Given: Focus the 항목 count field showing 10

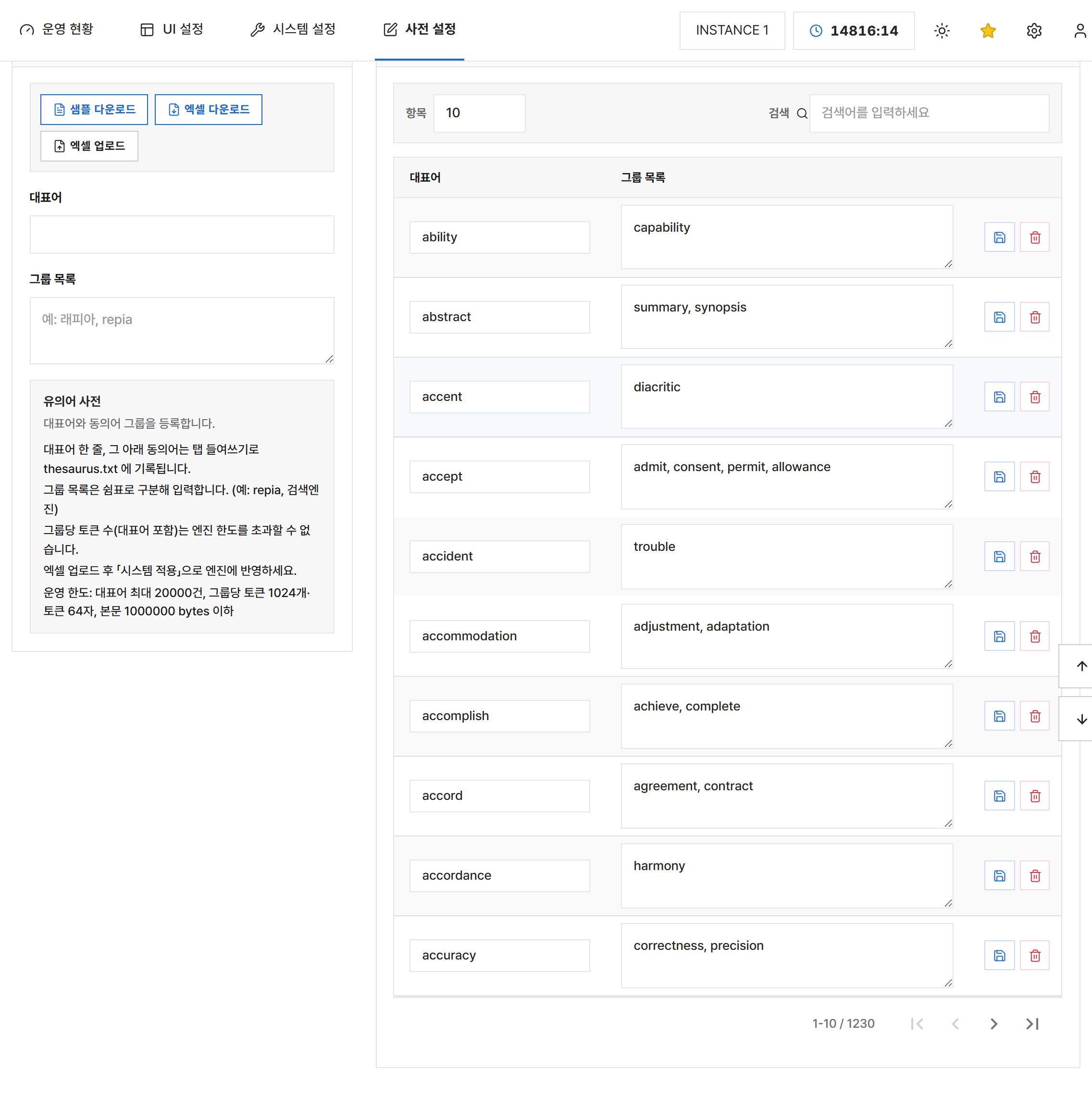Looking at the screenshot, I should (x=479, y=113).
